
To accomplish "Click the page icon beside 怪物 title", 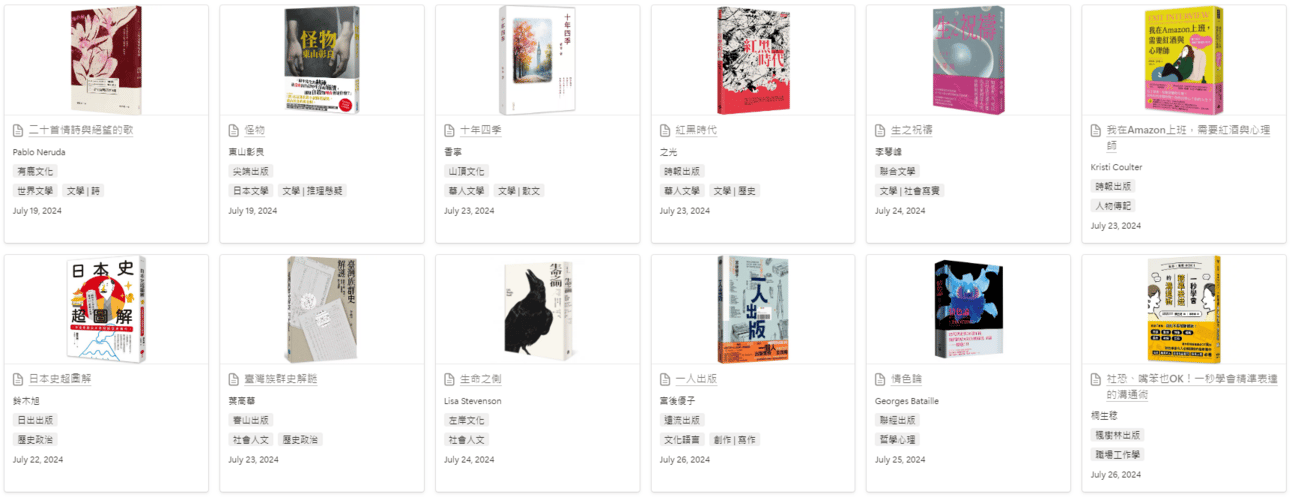I will pos(233,131).
